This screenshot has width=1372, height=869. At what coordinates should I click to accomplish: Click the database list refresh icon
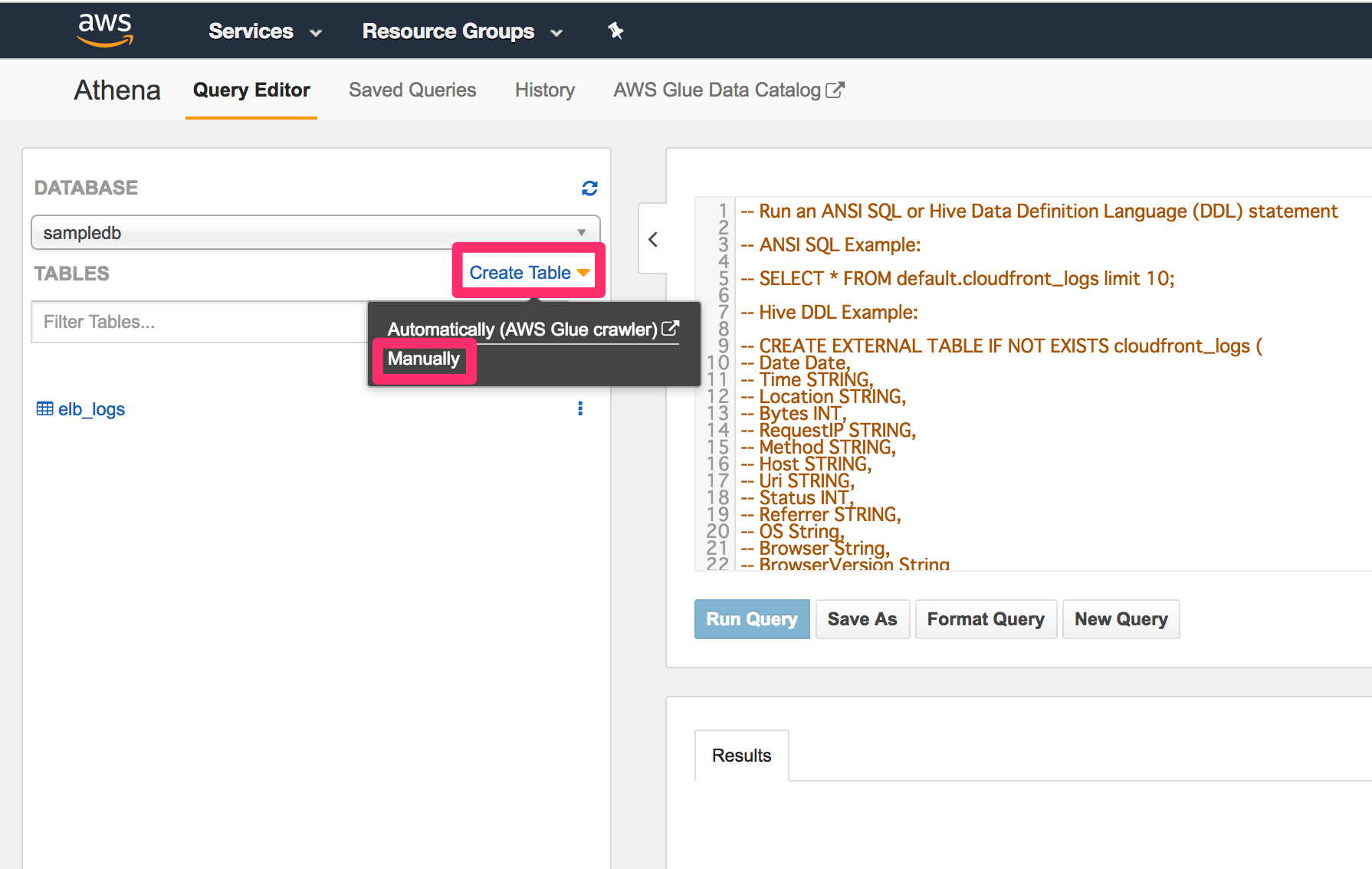[x=589, y=187]
